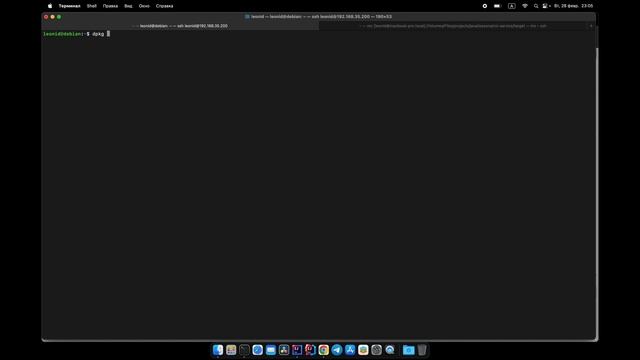Open the blue folder in the Dock
640x360 pixels.
[x=409, y=350]
